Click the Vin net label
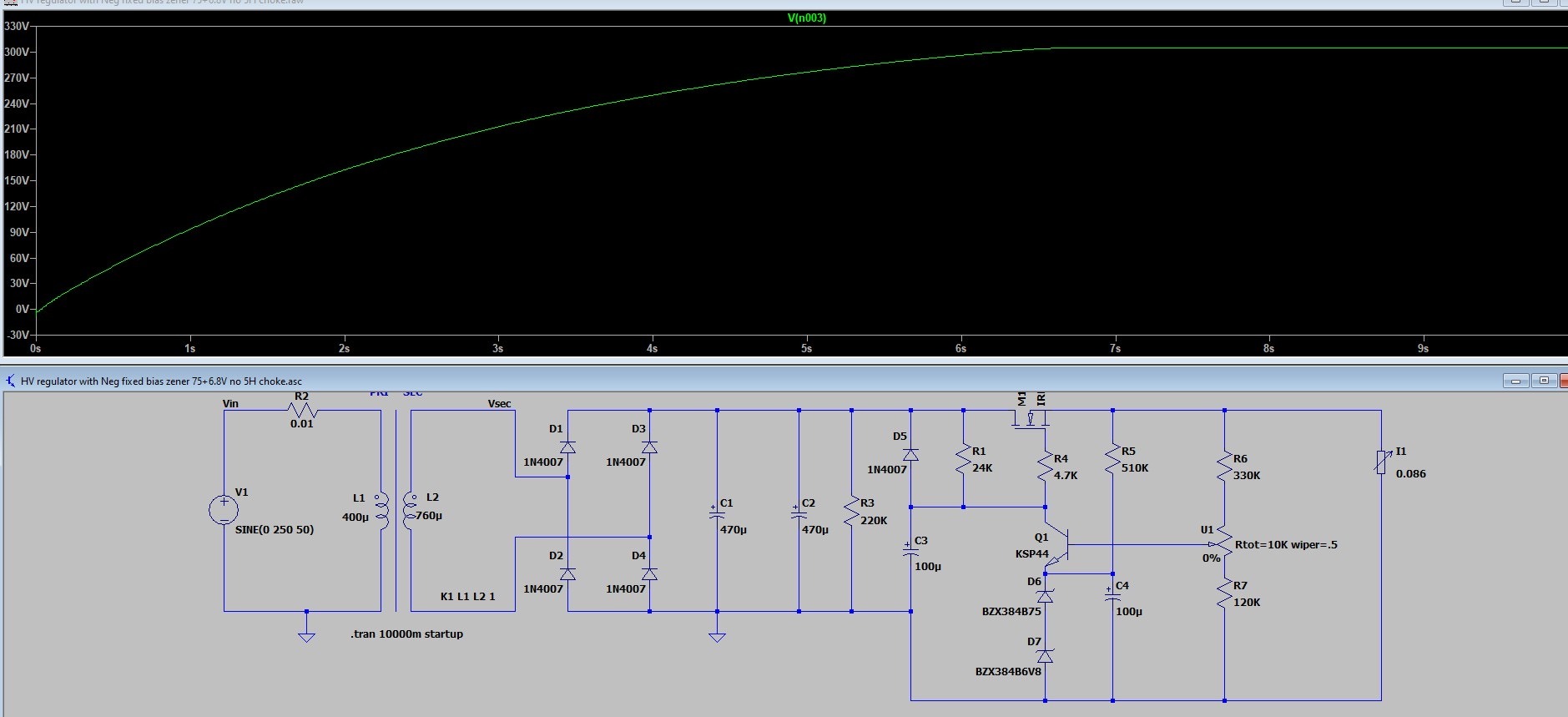The image size is (1568, 717). pyautogui.click(x=230, y=404)
